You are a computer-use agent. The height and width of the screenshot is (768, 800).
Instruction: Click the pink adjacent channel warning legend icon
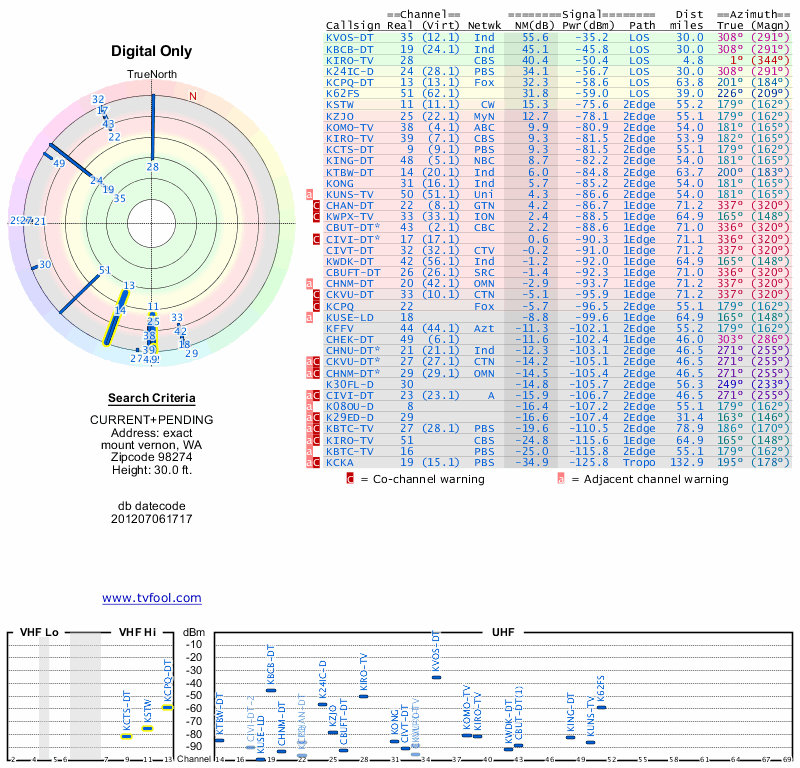tap(561, 479)
